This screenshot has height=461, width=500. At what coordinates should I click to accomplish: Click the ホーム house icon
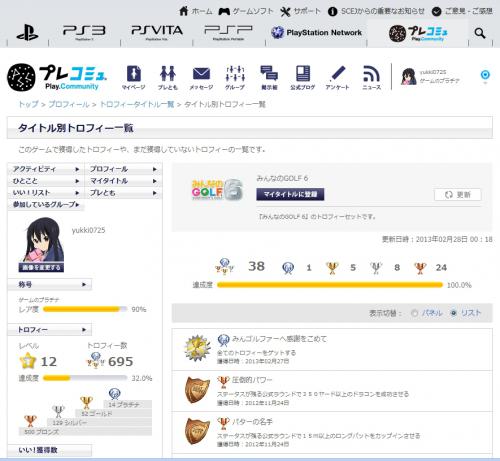pos(184,11)
